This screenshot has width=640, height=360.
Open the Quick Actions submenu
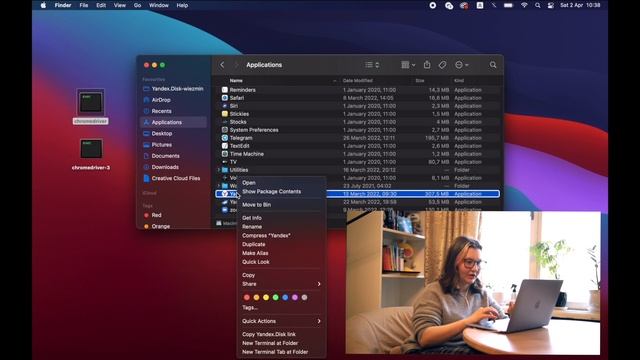(281, 321)
